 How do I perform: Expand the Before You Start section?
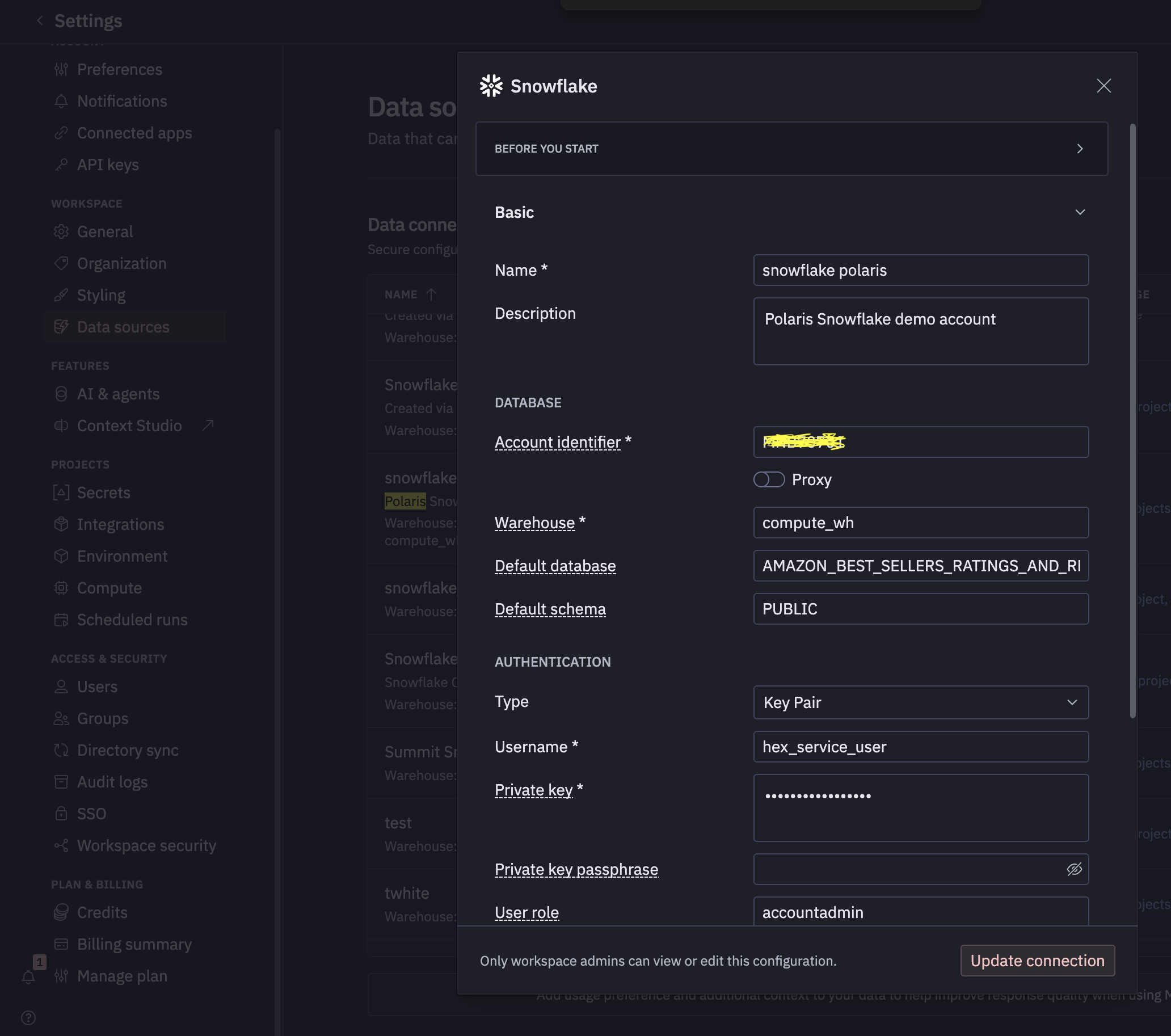(x=792, y=149)
